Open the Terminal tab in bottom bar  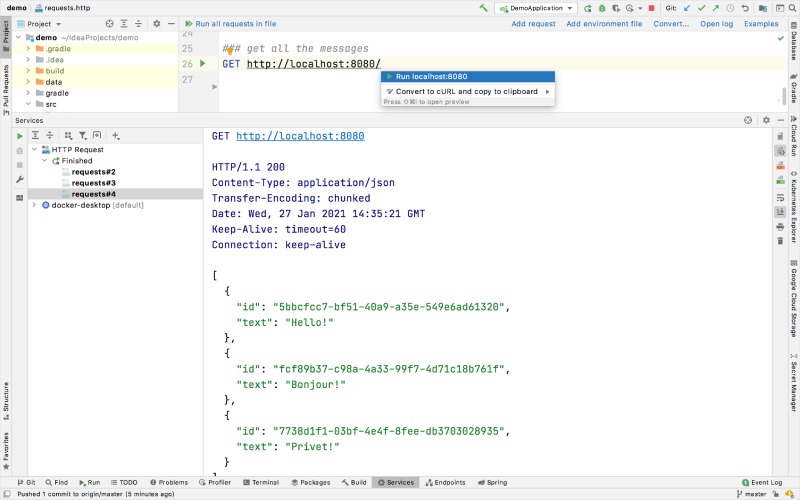point(261,482)
